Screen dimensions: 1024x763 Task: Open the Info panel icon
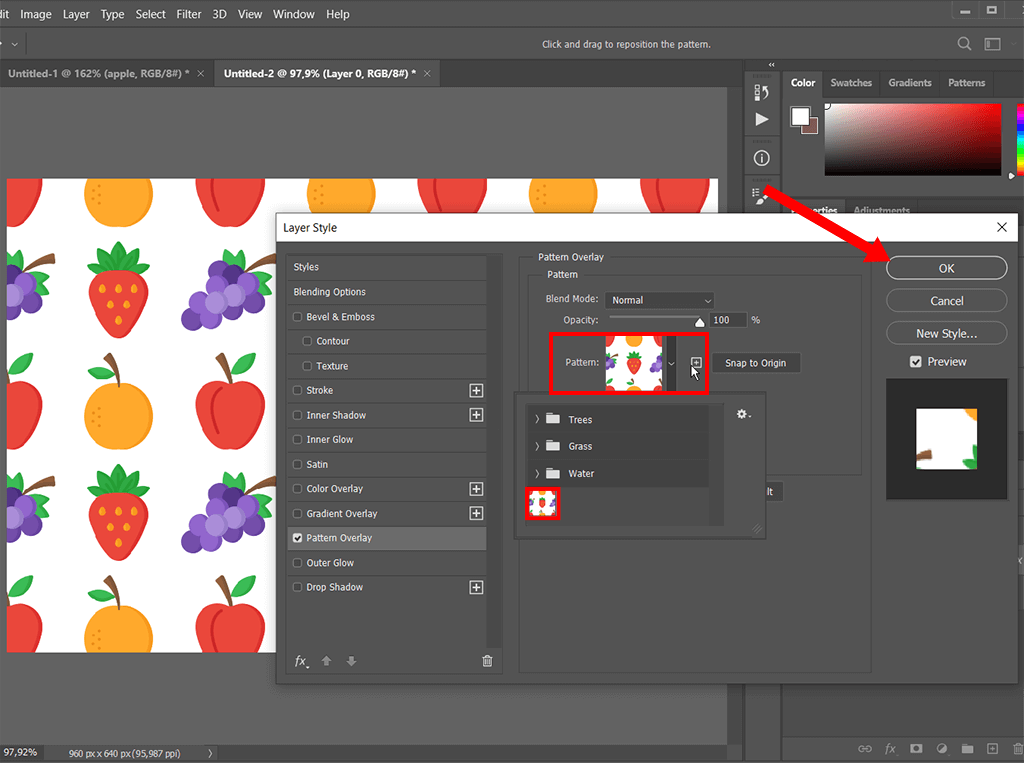coord(761,158)
